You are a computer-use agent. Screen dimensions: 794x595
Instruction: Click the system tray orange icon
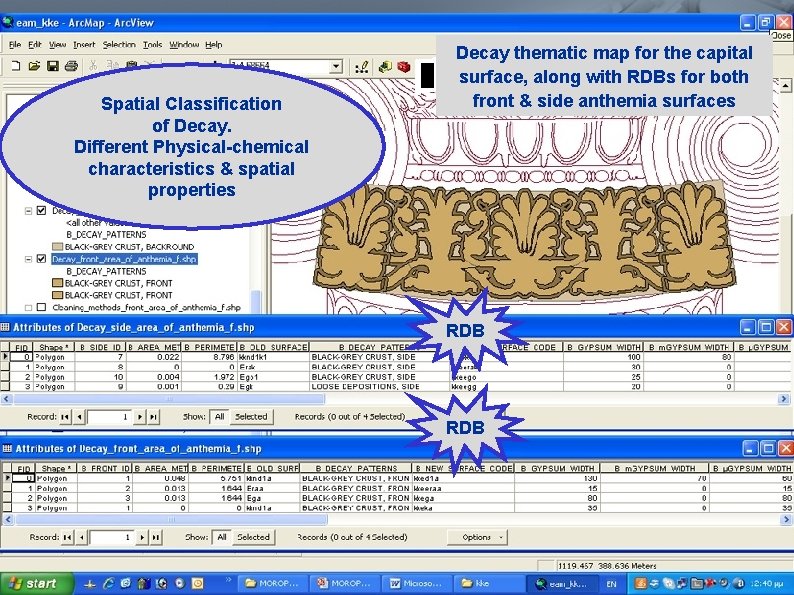tap(640, 583)
